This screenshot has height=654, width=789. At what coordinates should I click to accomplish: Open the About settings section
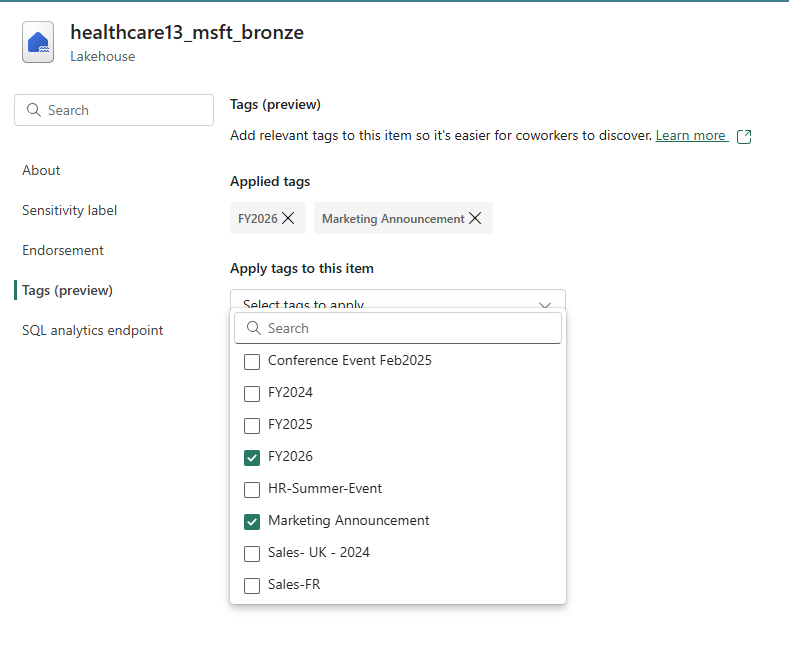pos(41,171)
